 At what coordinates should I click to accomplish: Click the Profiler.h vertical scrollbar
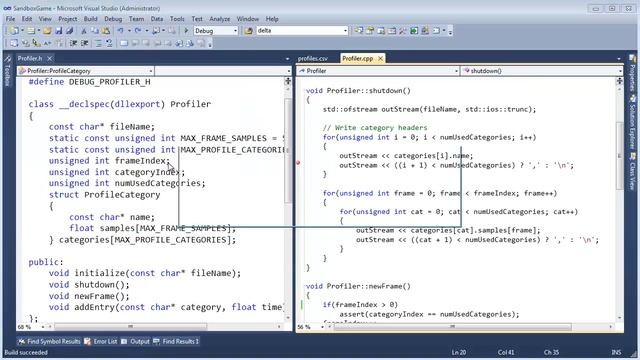pos(287,151)
